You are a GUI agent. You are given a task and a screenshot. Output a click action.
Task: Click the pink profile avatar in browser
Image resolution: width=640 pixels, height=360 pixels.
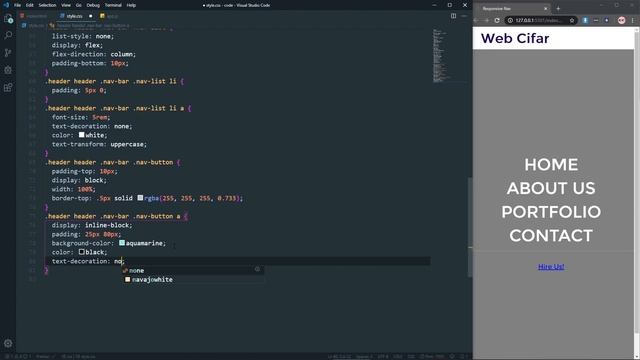[622, 20]
